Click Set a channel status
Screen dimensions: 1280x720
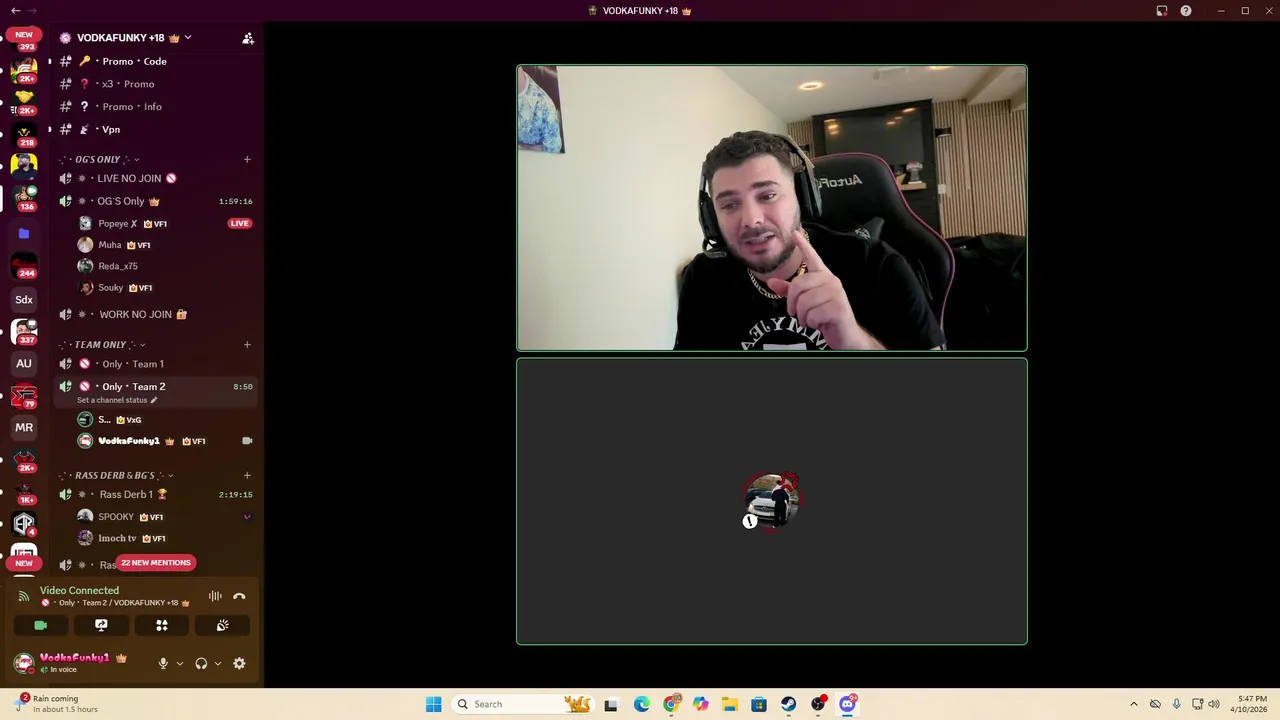[x=112, y=400]
